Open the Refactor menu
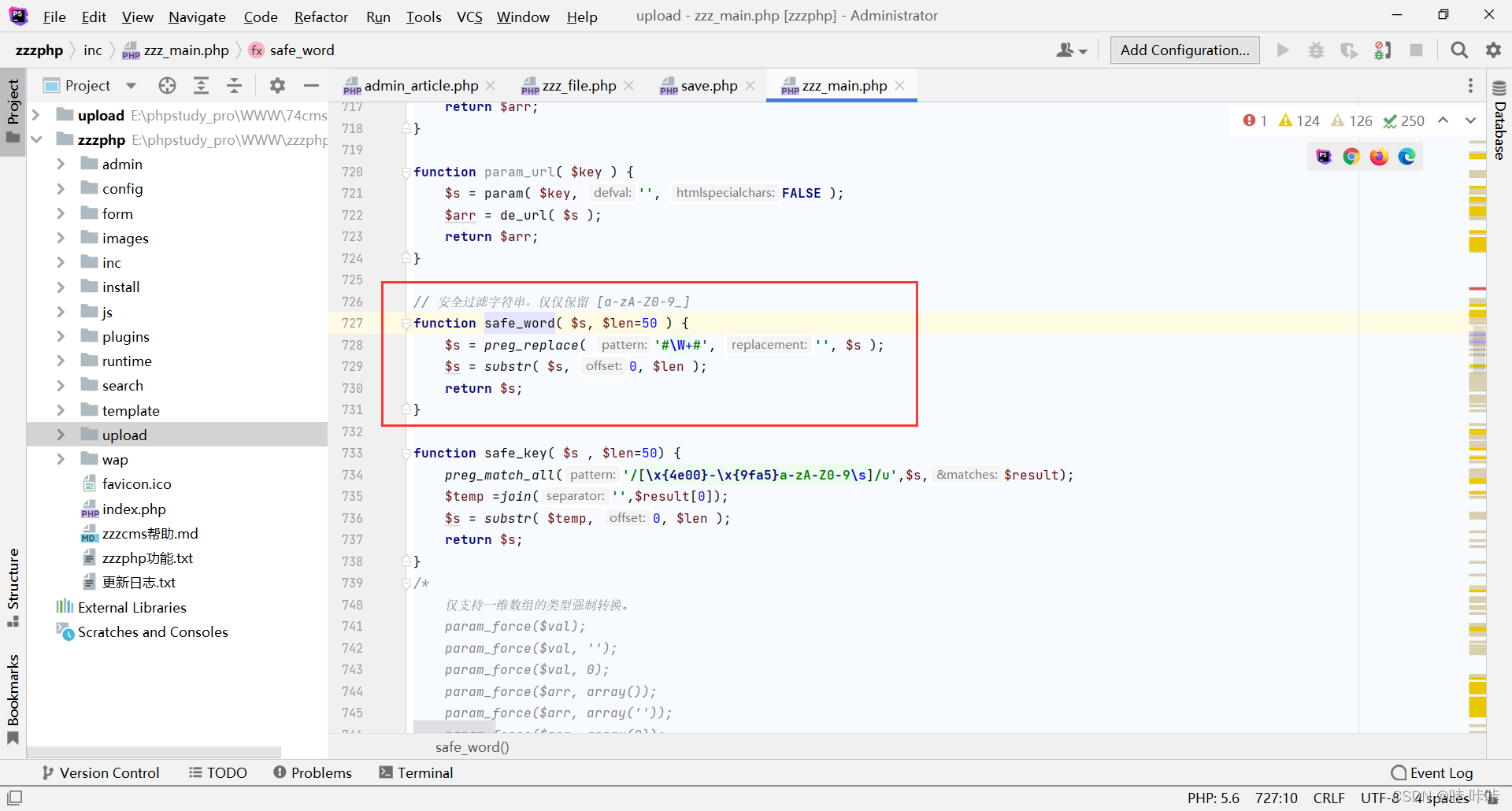 tap(321, 17)
